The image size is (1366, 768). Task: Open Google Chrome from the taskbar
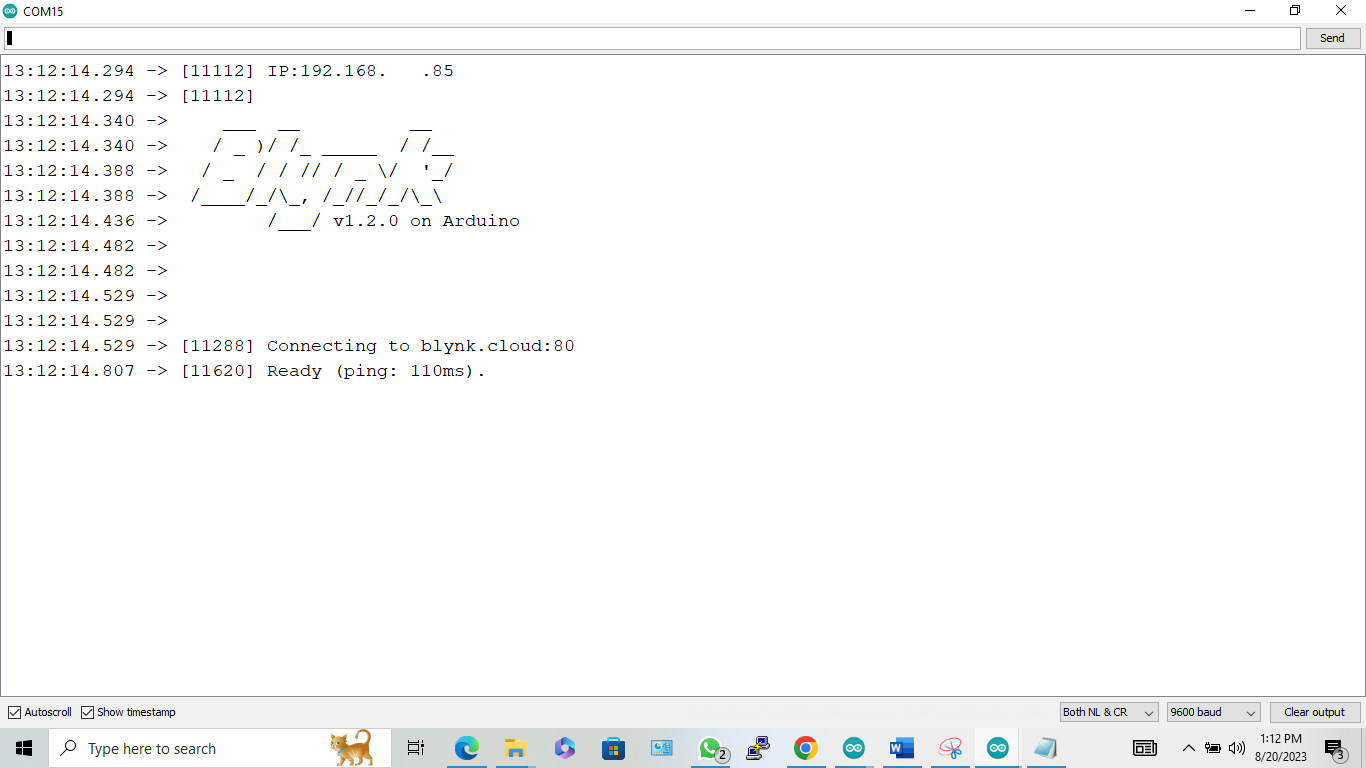pyautogui.click(x=806, y=748)
